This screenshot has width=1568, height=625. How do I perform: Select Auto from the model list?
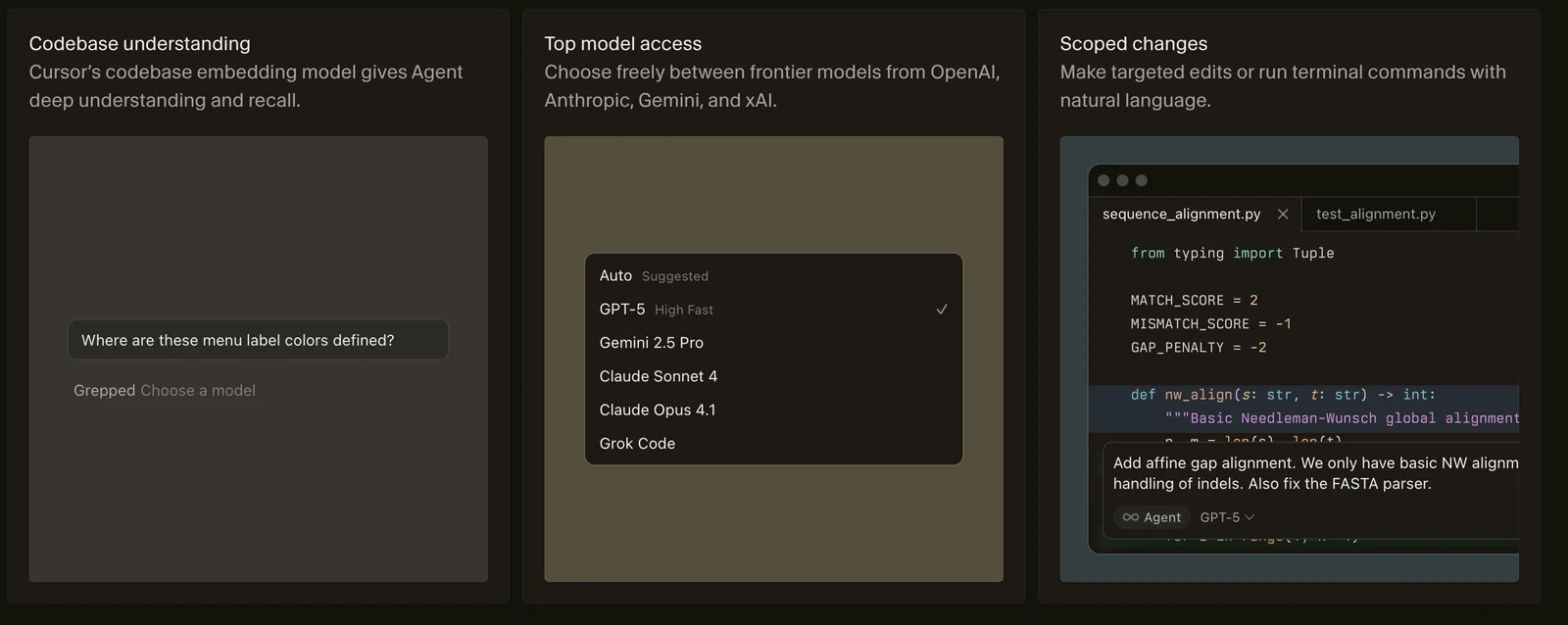[x=615, y=276]
